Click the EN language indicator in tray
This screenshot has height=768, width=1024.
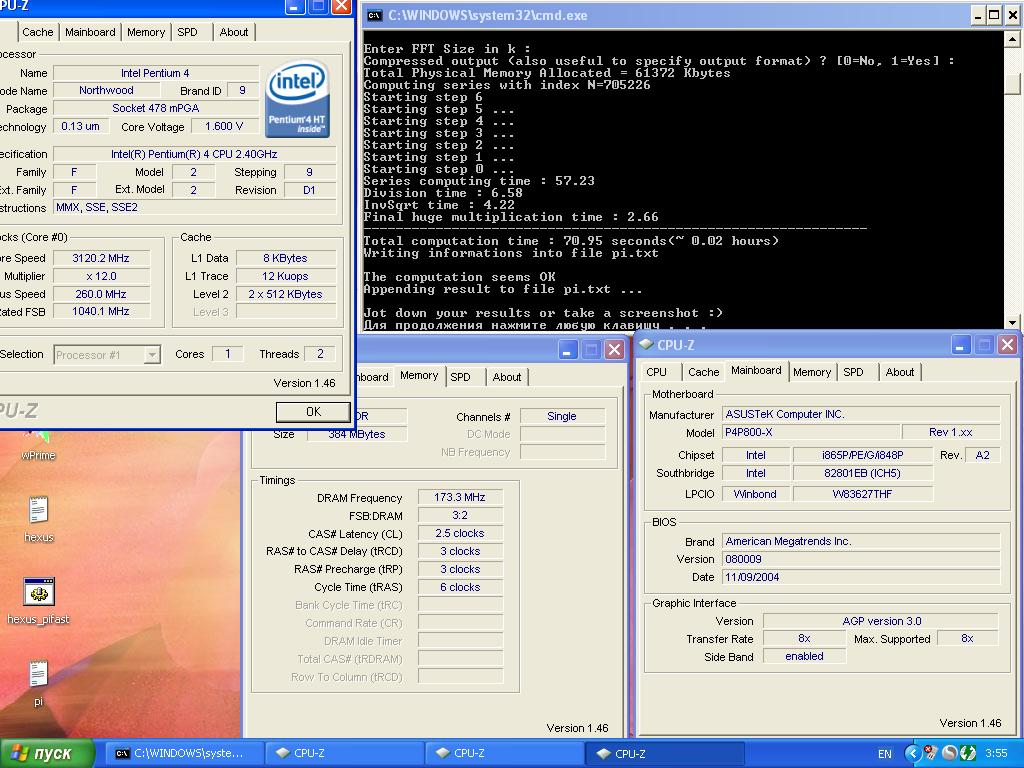(x=884, y=754)
